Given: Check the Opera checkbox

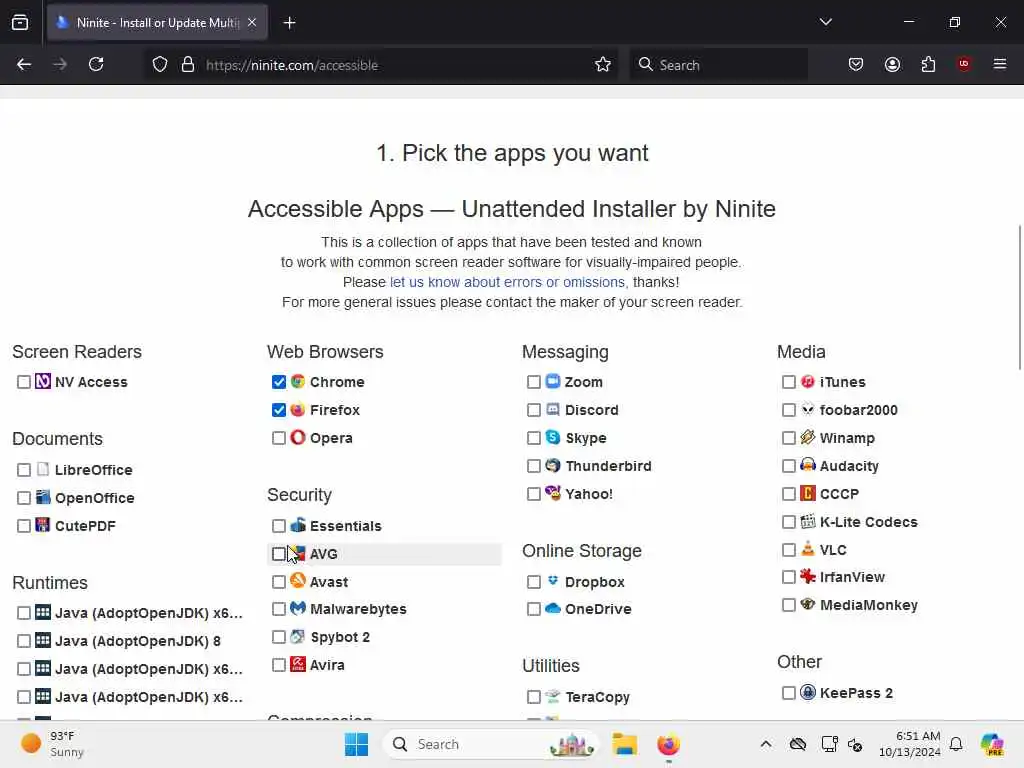Looking at the screenshot, I should (279, 438).
